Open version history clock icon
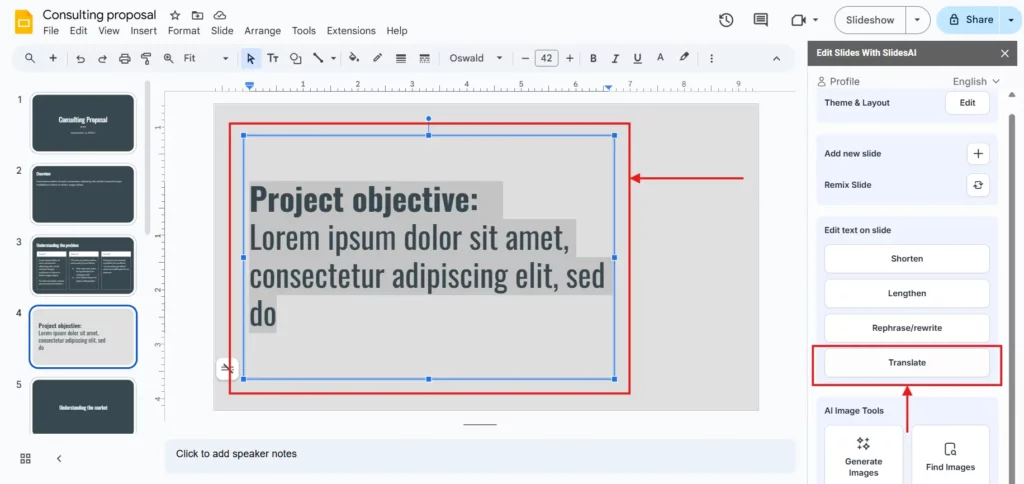Screen dimensions: 1024x484 [x=726, y=20]
